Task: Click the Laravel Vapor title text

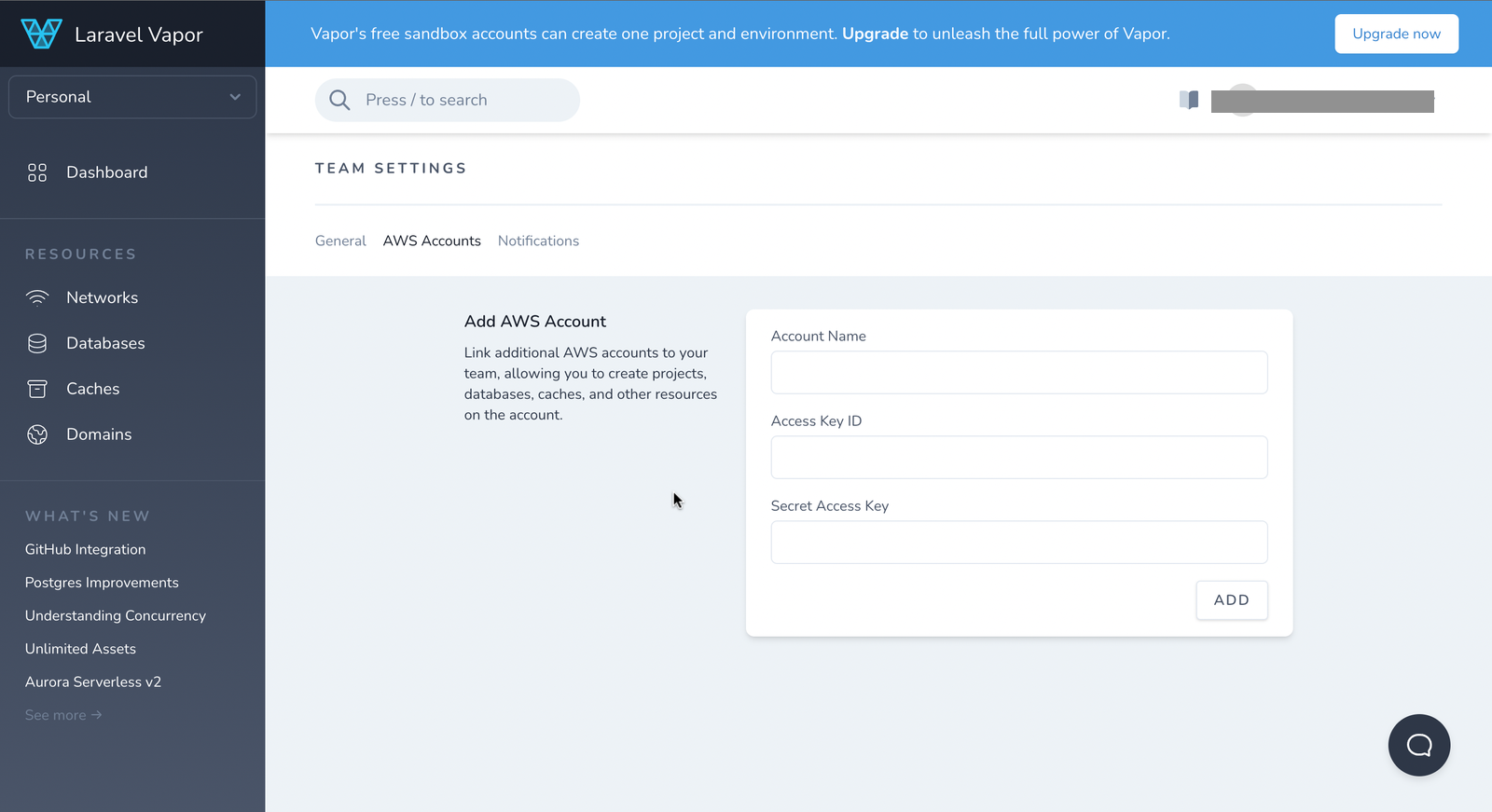Action: pyautogui.click(x=139, y=34)
